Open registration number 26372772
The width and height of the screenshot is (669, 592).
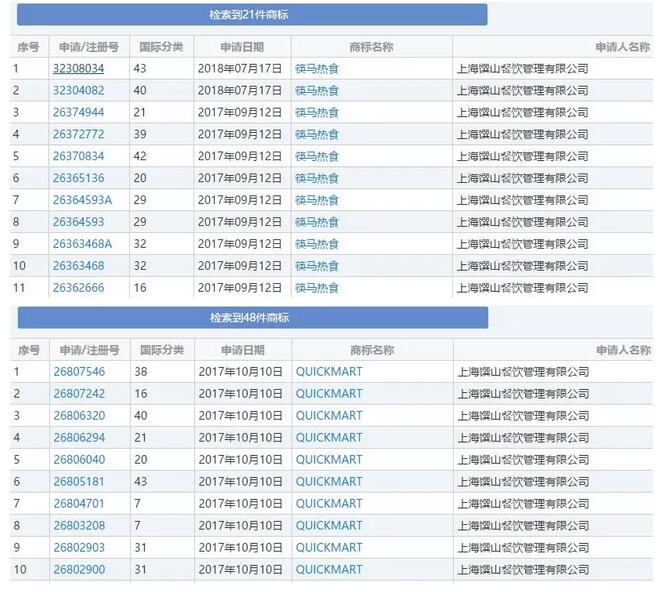(78, 134)
